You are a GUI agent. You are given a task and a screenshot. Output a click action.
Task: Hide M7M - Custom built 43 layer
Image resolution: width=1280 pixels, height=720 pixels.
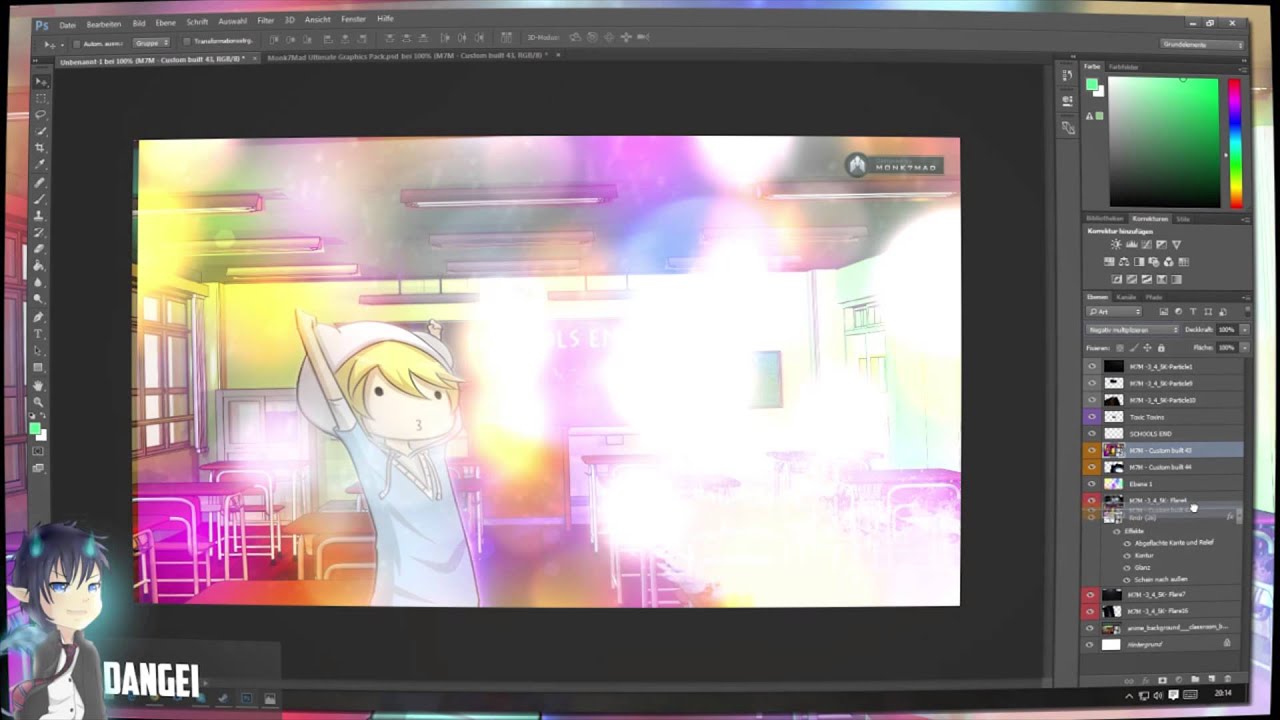point(1092,450)
